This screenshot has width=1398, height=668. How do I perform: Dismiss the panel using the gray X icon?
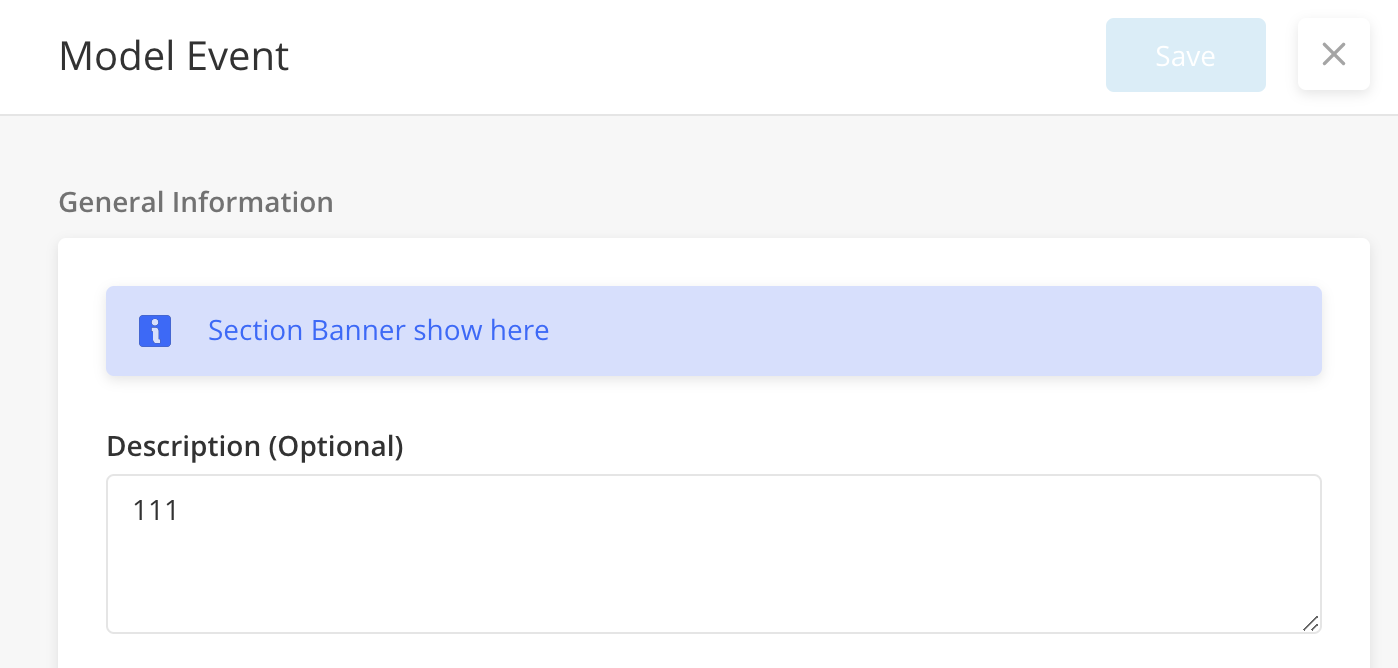click(1333, 54)
